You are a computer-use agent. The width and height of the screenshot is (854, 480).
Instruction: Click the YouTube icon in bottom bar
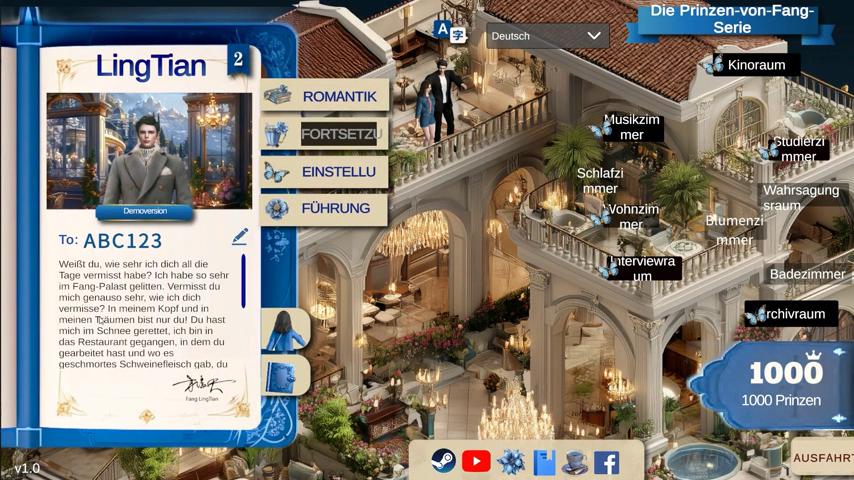[x=476, y=461]
